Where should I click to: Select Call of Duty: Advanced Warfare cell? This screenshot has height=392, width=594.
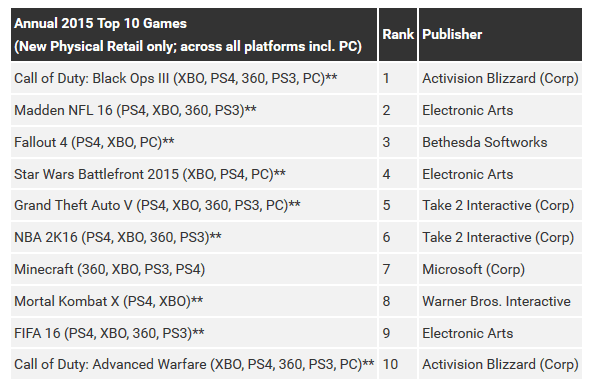click(194, 364)
